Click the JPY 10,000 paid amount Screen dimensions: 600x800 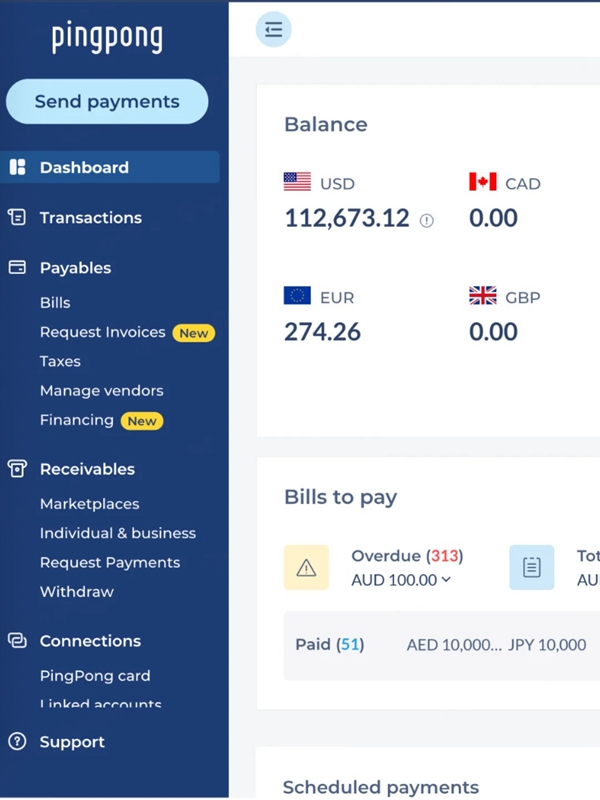(x=547, y=645)
